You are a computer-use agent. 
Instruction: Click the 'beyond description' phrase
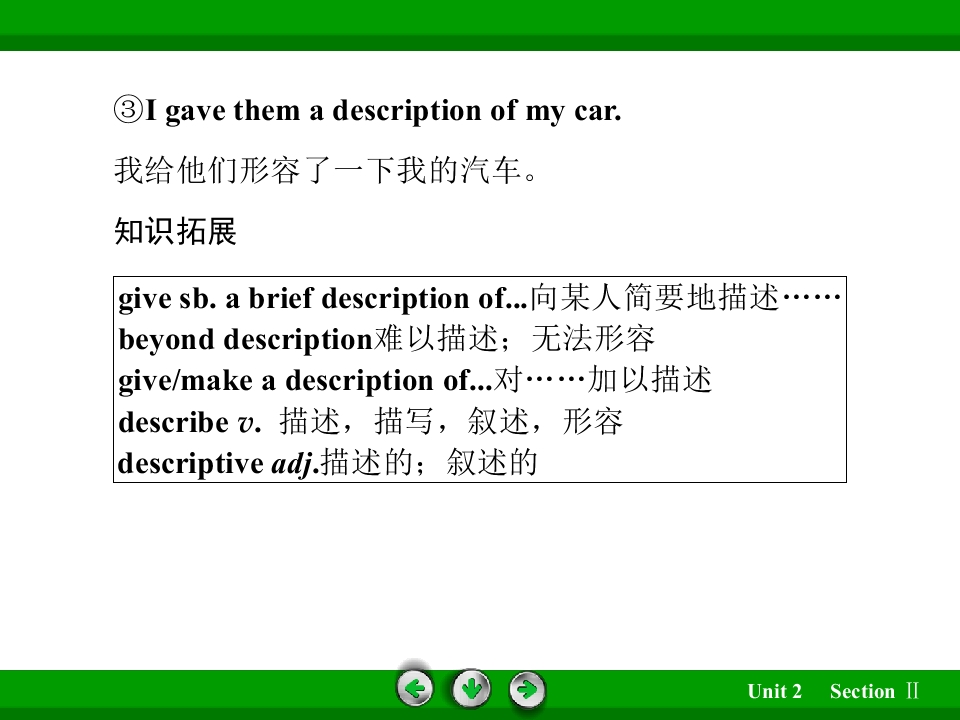click(246, 339)
